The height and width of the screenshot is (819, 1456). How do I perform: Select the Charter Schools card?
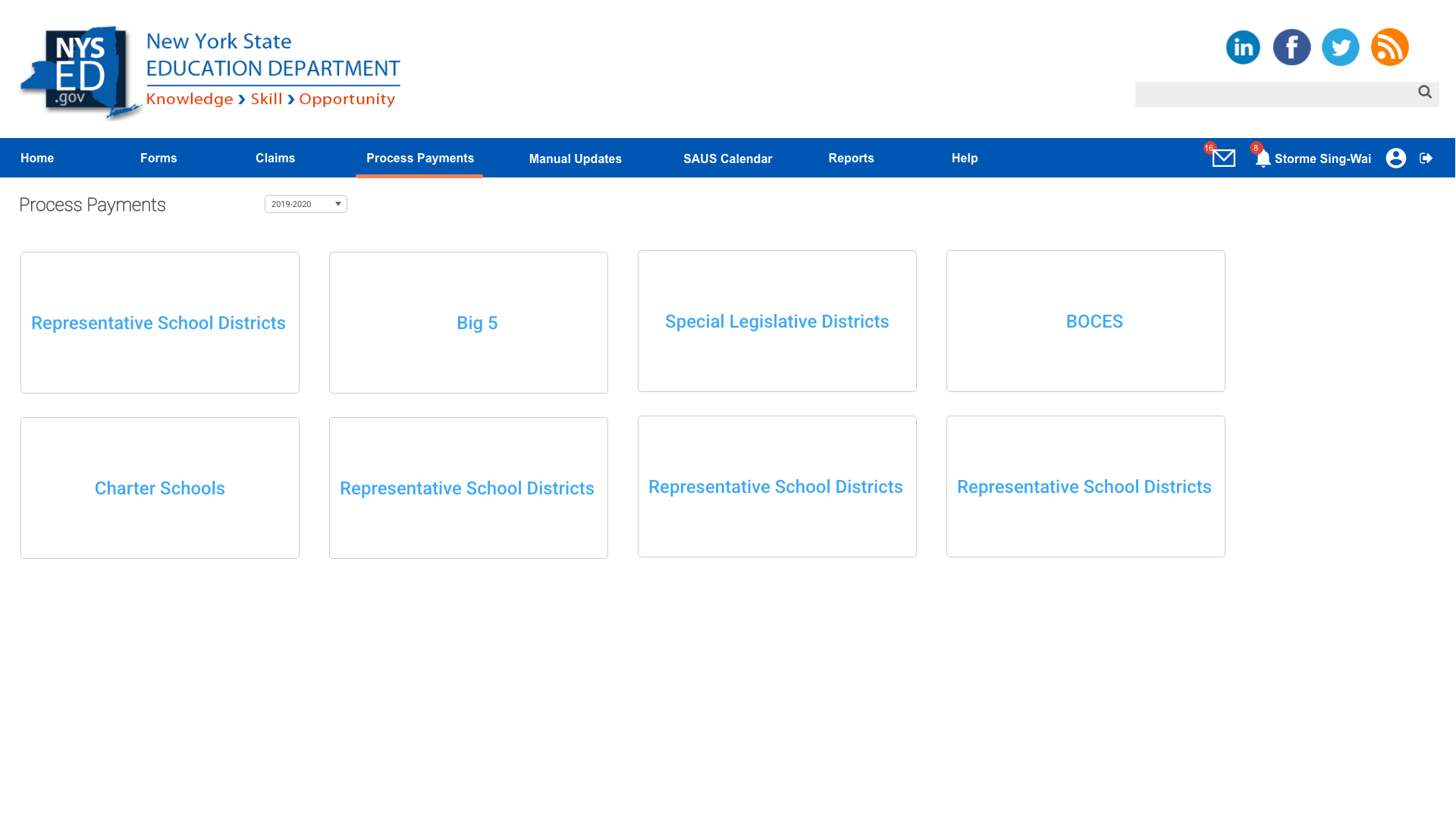click(159, 488)
